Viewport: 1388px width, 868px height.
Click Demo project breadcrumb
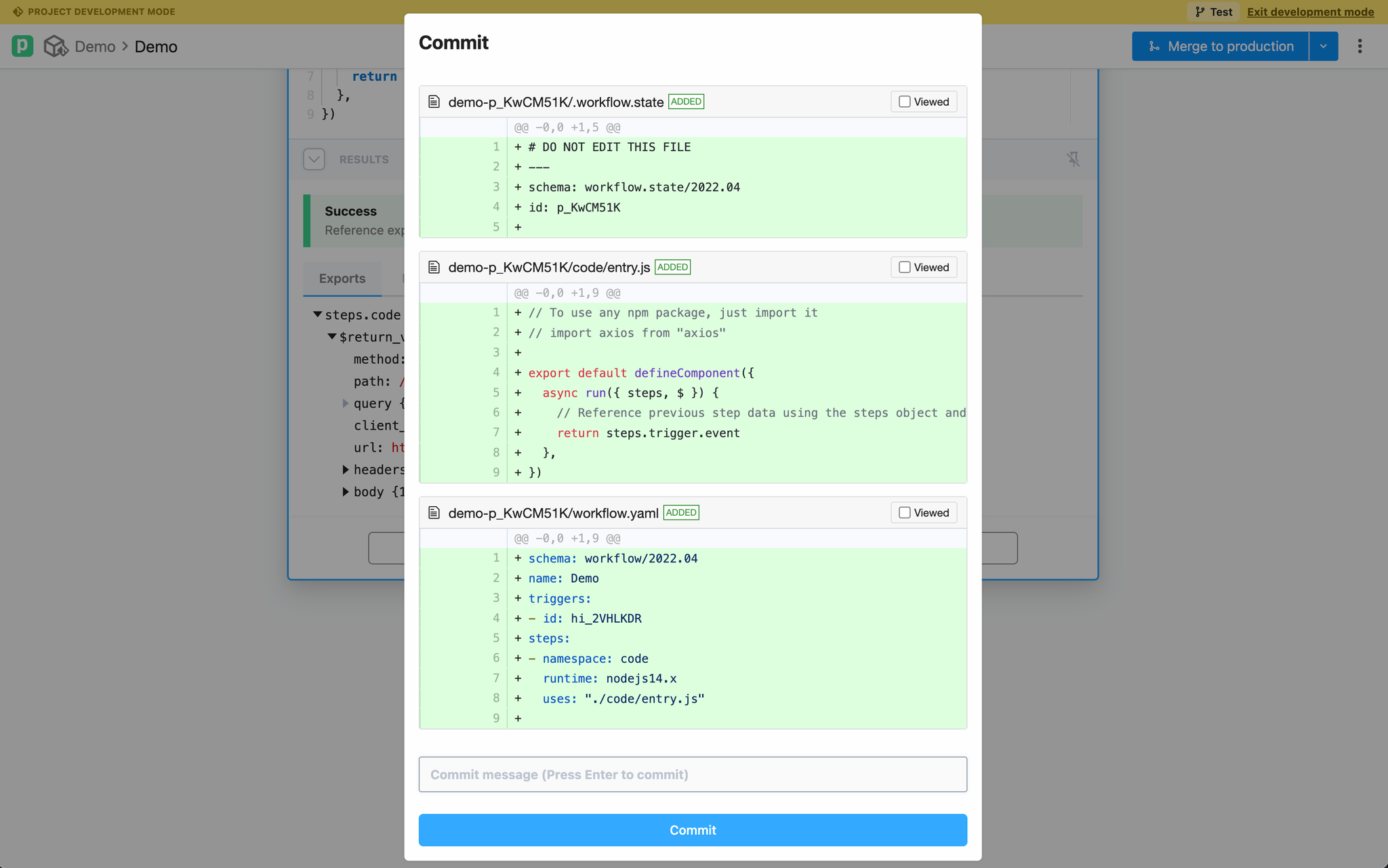pyautogui.click(x=95, y=46)
